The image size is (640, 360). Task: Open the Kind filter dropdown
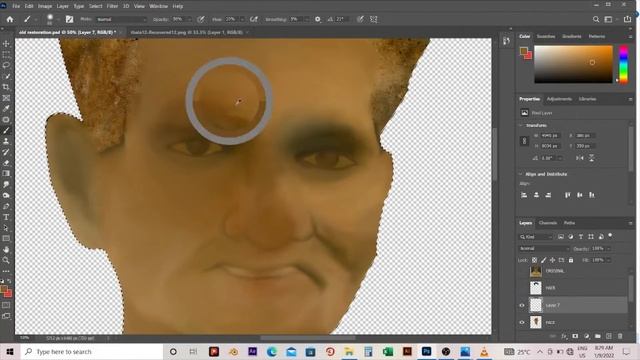coord(536,237)
